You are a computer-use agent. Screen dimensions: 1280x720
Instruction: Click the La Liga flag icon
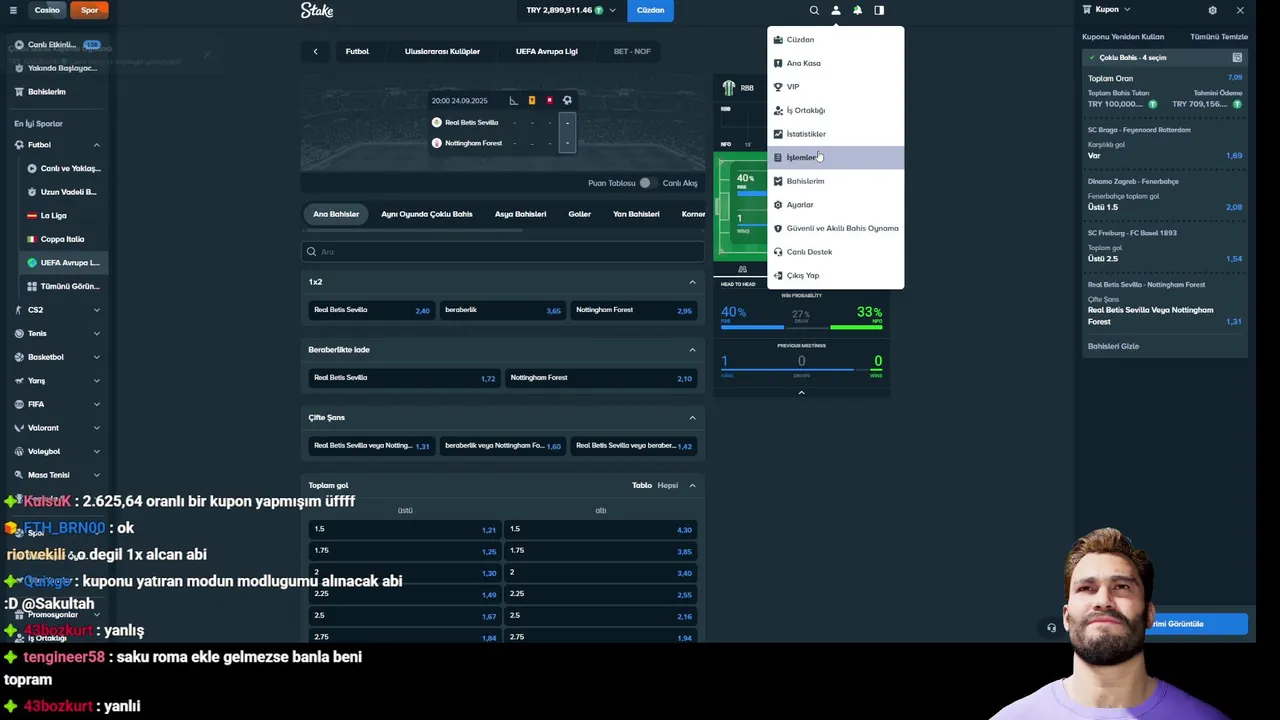[32, 215]
